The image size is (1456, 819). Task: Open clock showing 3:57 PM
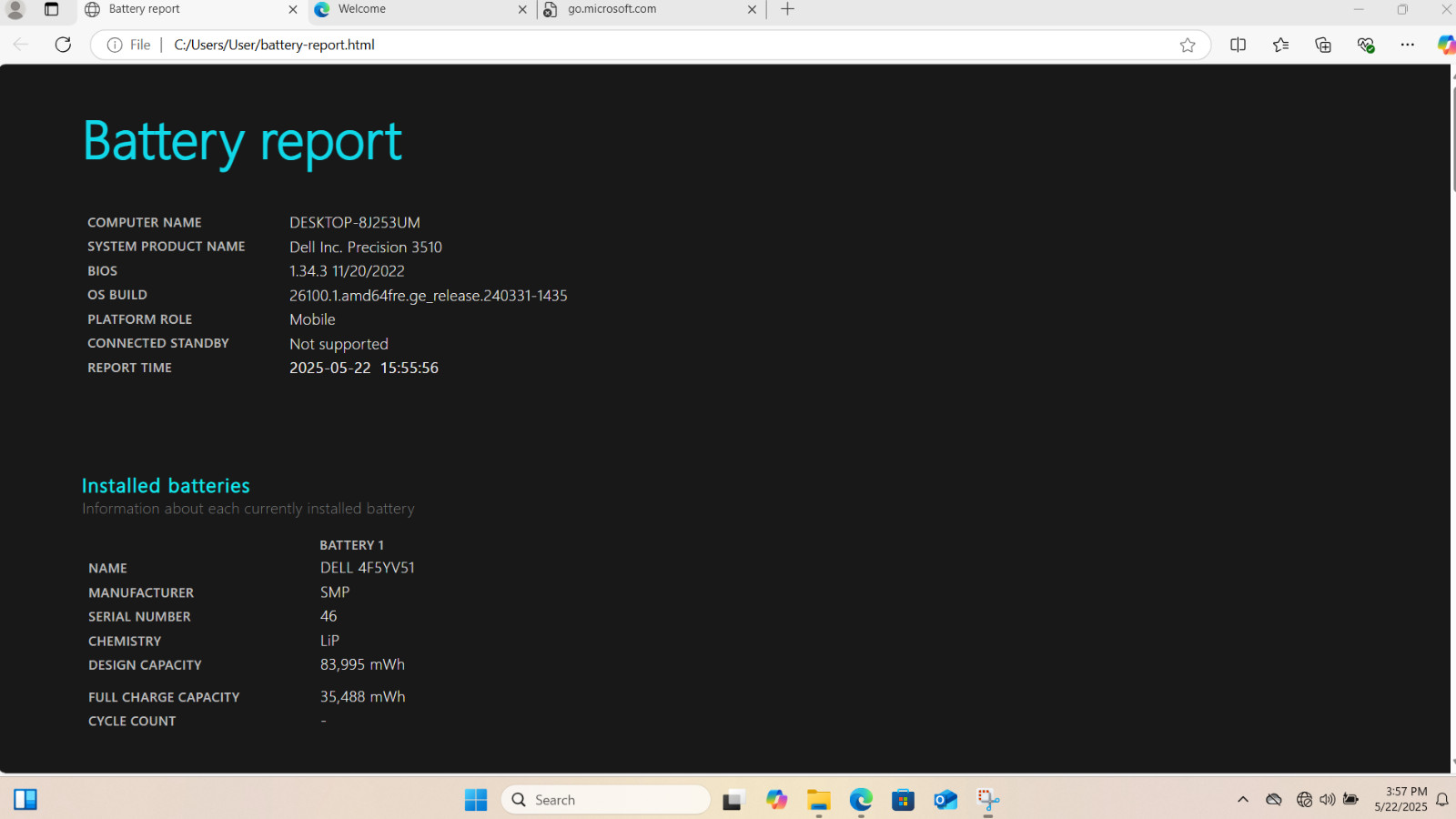[1400, 799]
